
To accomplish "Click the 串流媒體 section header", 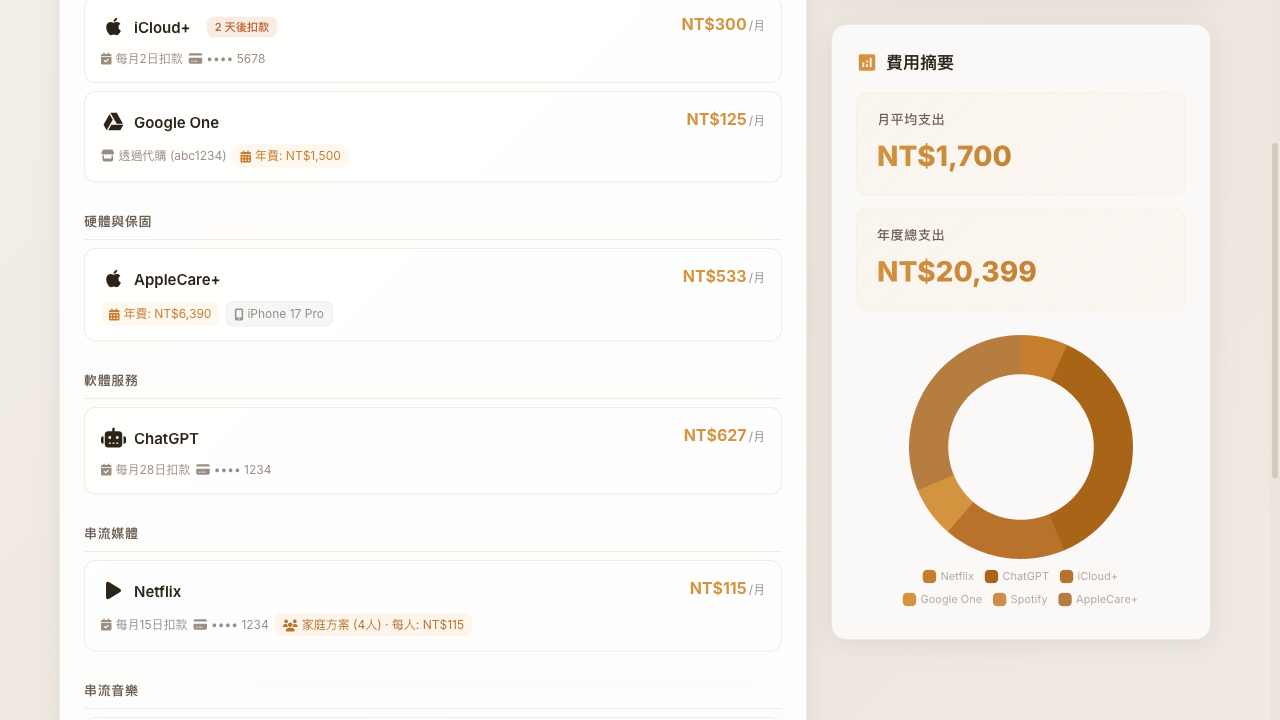I will point(111,533).
